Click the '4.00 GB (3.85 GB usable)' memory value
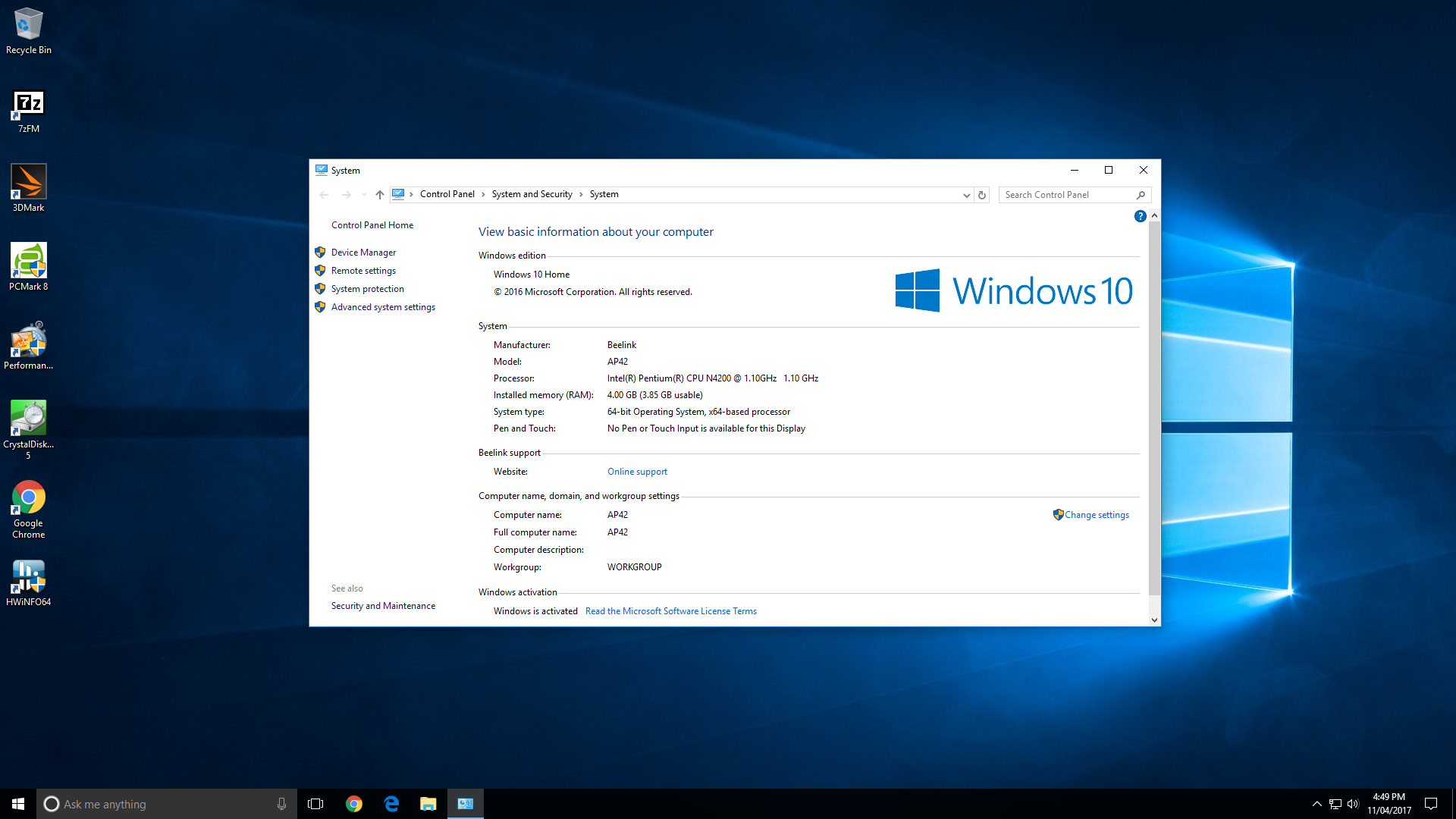Viewport: 1456px width, 819px height. click(655, 395)
